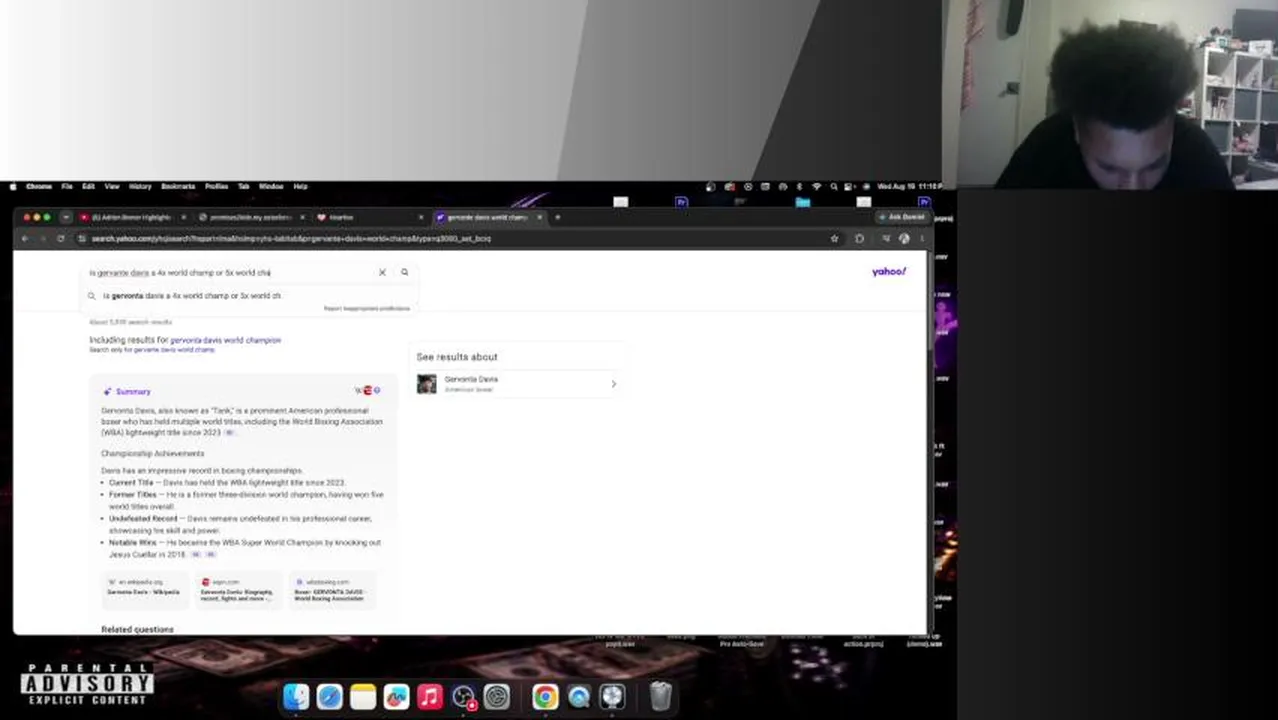Click the Yahoo logo
This screenshot has width=1278, height=720.
[888, 271]
